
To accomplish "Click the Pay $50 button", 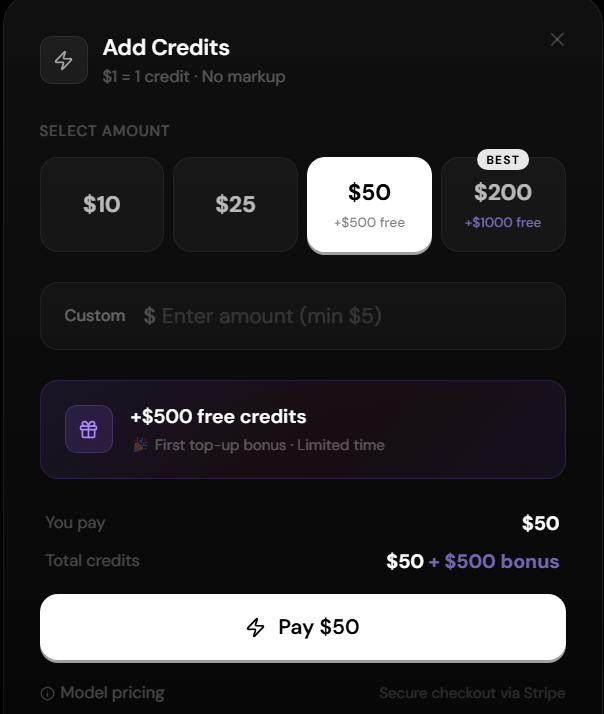I will (303, 627).
